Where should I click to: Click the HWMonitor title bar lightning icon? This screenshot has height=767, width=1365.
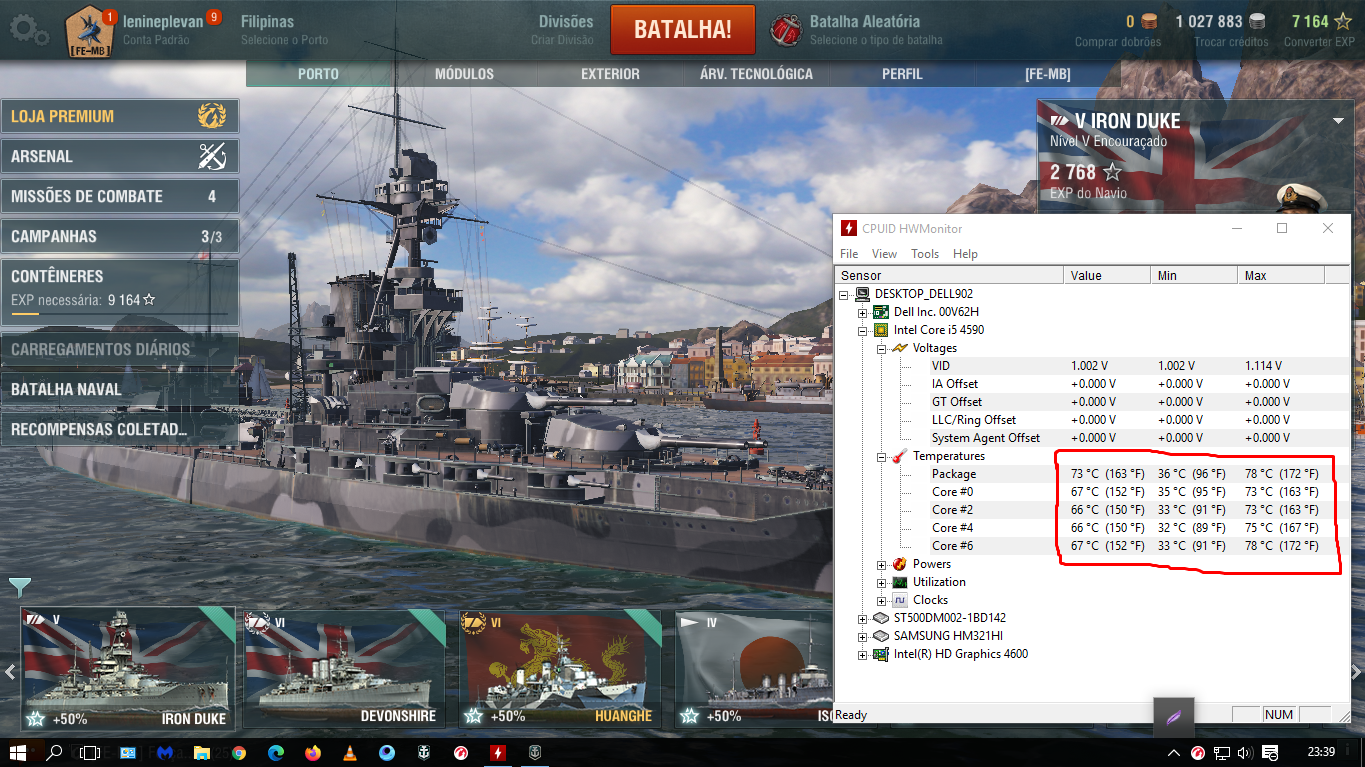pyautogui.click(x=848, y=228)
